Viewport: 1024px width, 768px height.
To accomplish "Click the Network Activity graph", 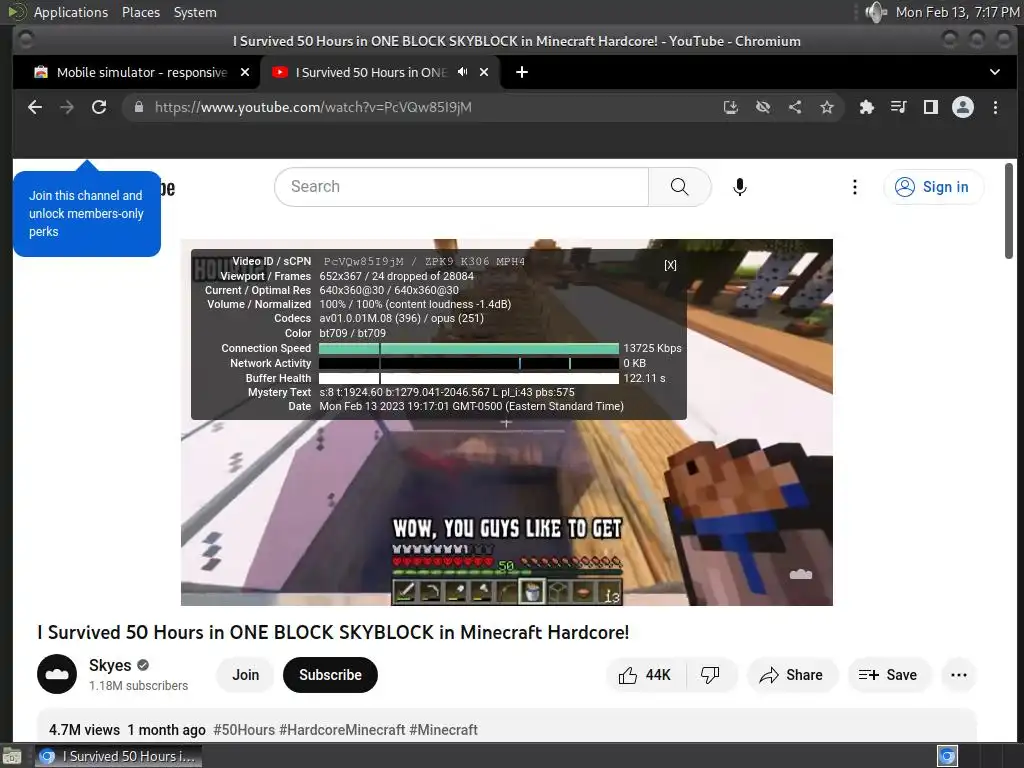I will pos(469,363).
